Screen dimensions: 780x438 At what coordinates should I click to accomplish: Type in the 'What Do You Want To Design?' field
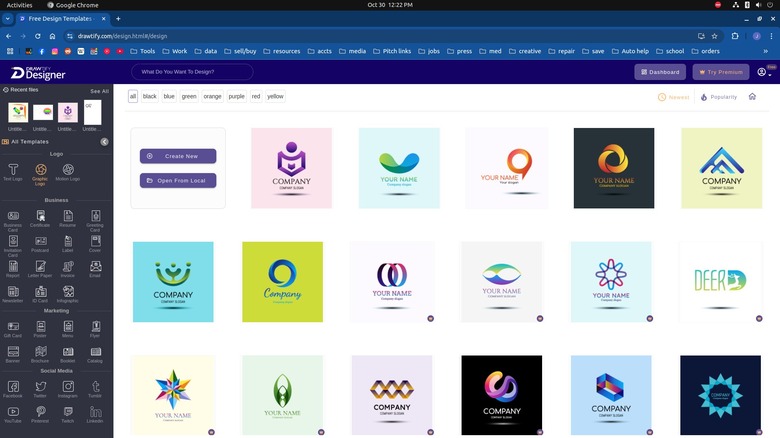click(x=192, y=72)
